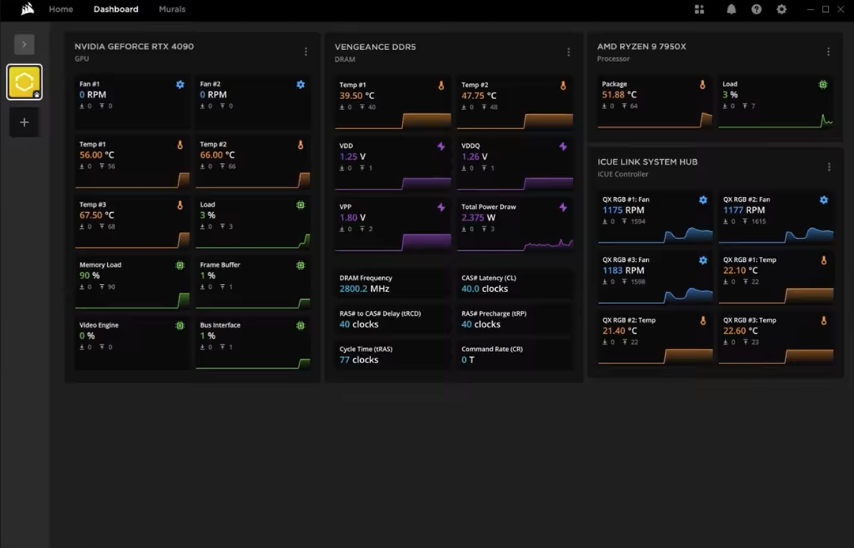
Task: Open the Home tab
Action: point(61,9)
